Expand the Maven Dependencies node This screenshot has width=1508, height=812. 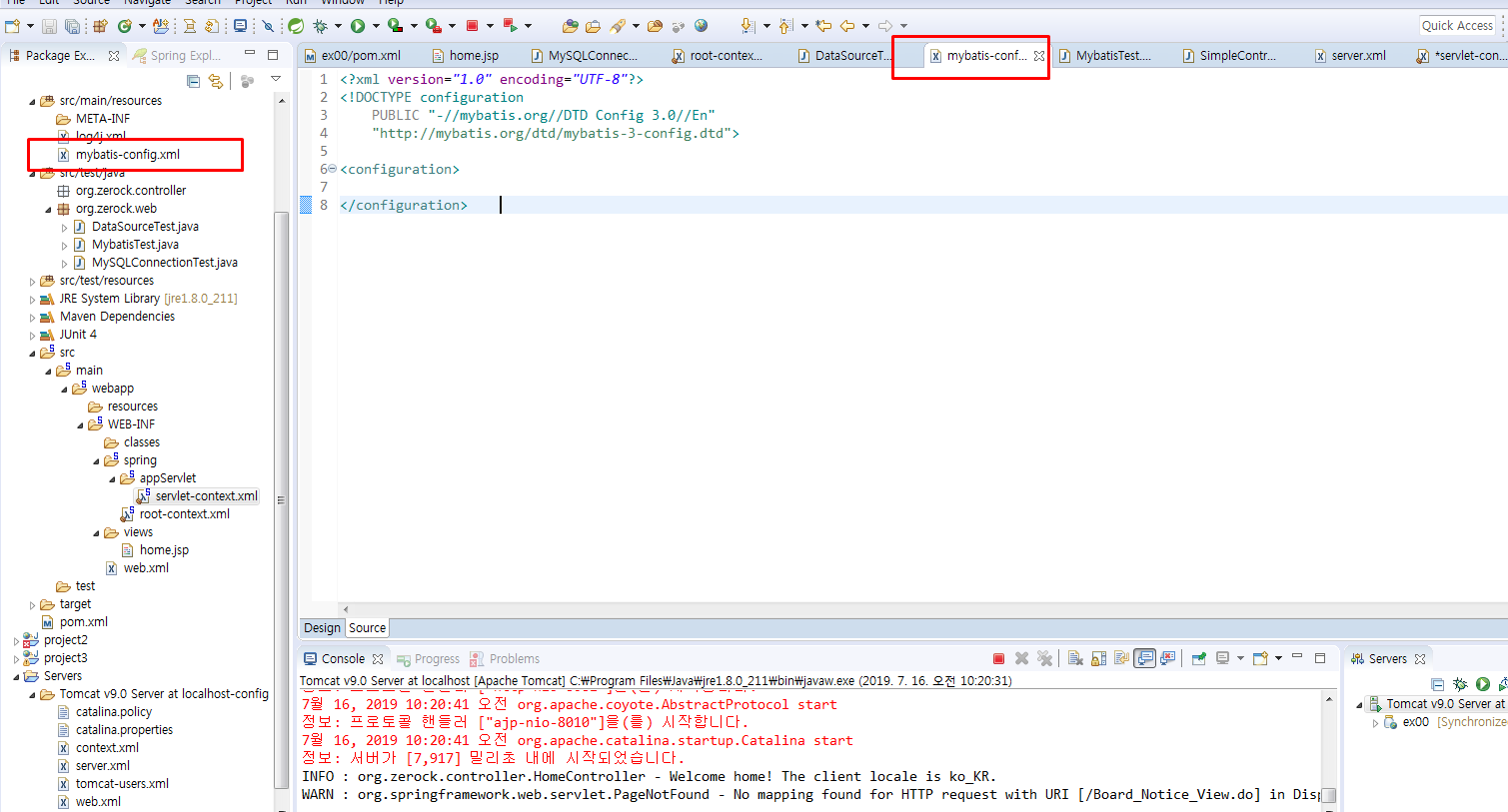[x=32, y=317]
